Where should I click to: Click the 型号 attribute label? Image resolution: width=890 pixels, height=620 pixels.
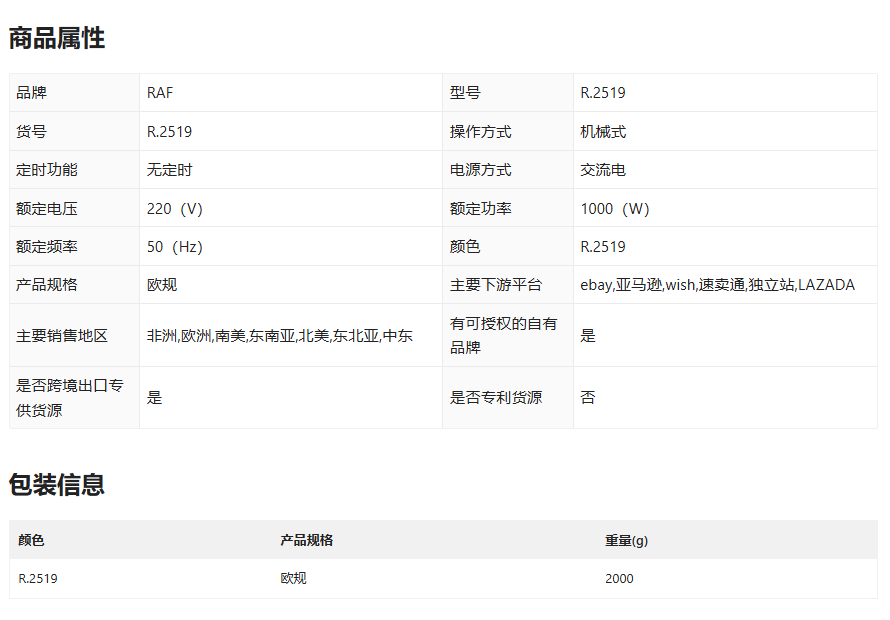point(465,93)
